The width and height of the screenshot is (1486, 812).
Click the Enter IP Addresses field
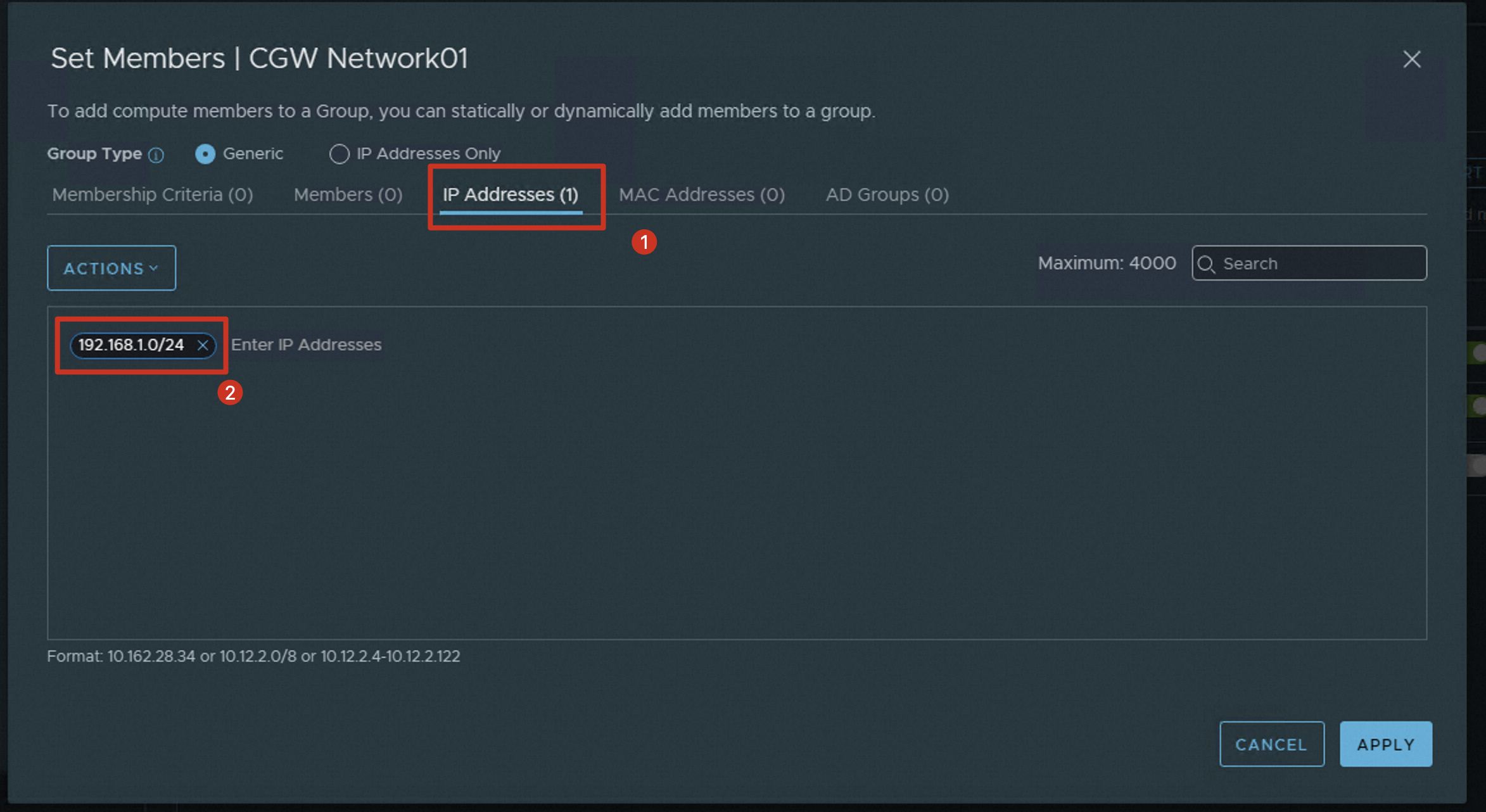pos(307,345)
